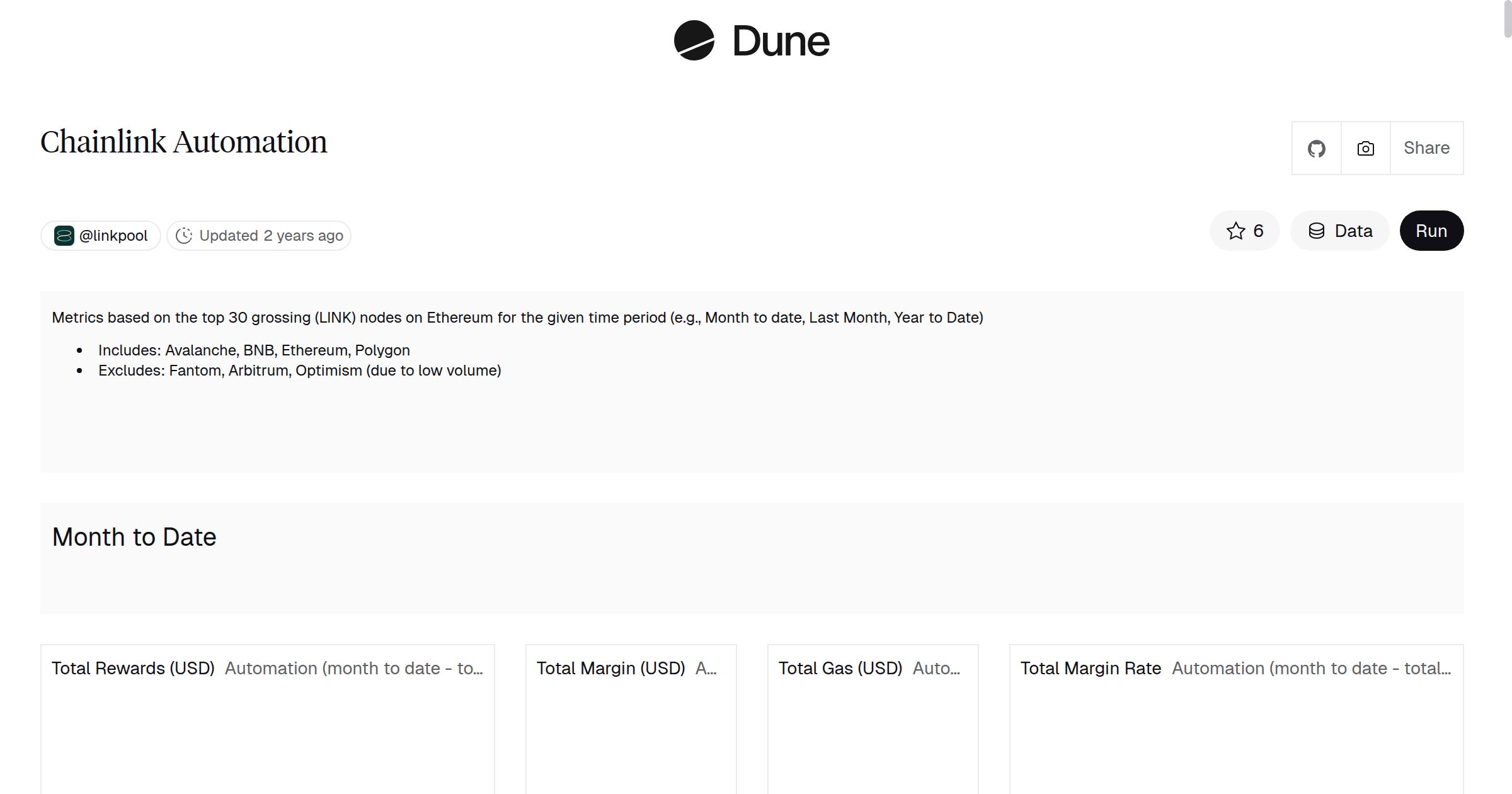Open the GitHub repository icon

(x=1316, y=147)
